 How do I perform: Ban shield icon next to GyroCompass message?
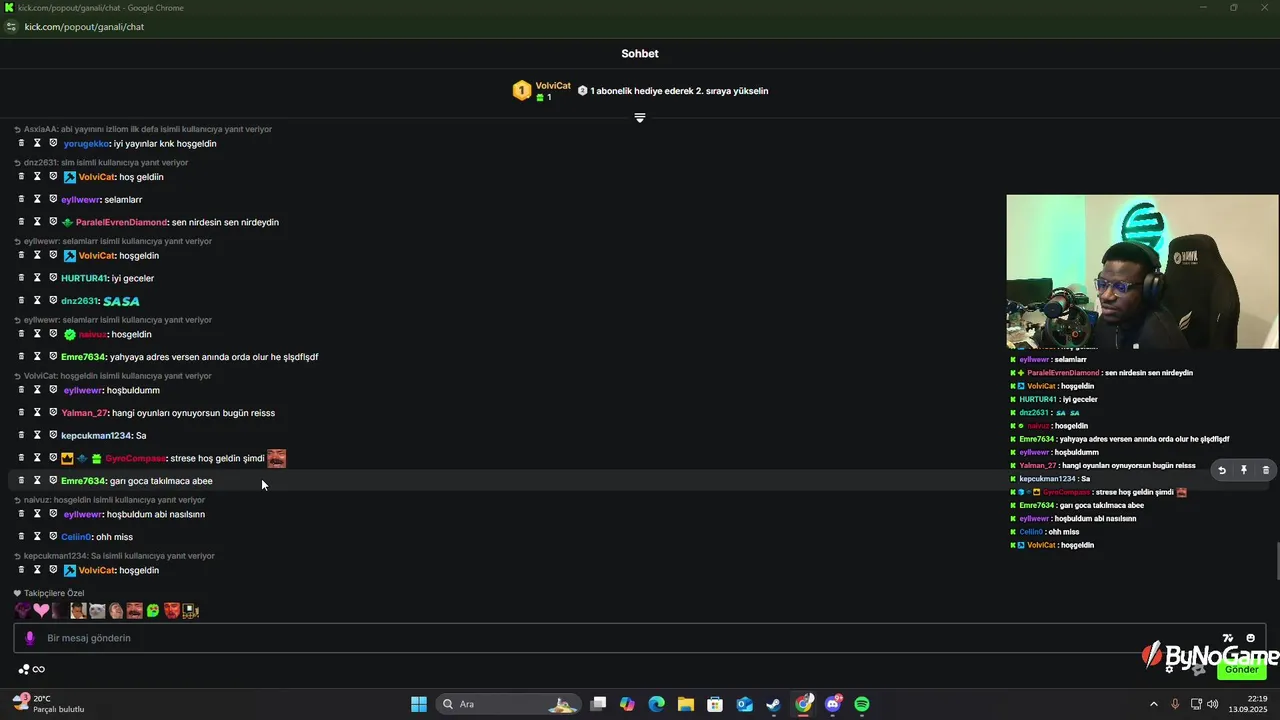point(53,458)
